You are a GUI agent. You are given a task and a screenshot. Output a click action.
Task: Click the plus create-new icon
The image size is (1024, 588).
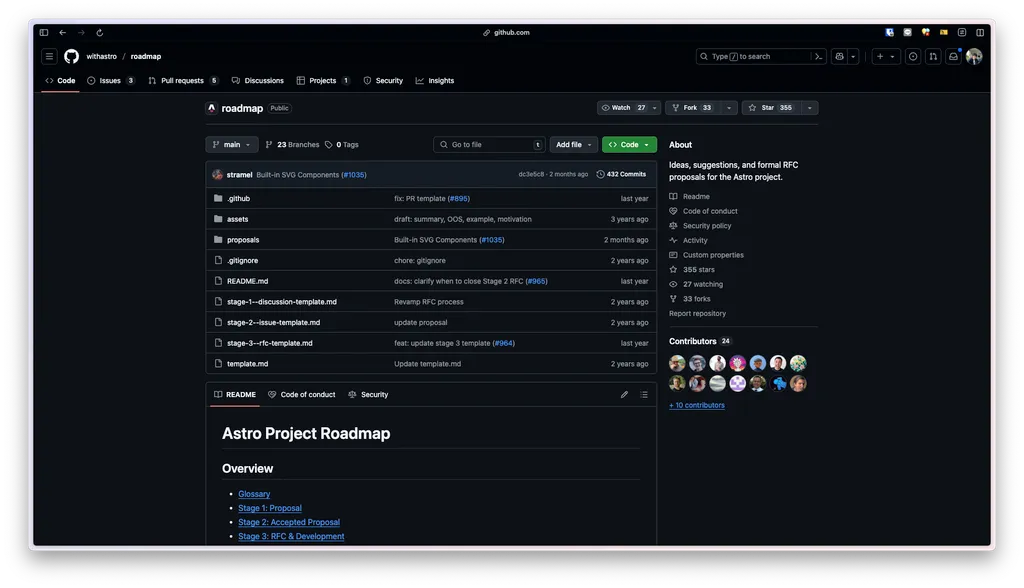(880, 56)
